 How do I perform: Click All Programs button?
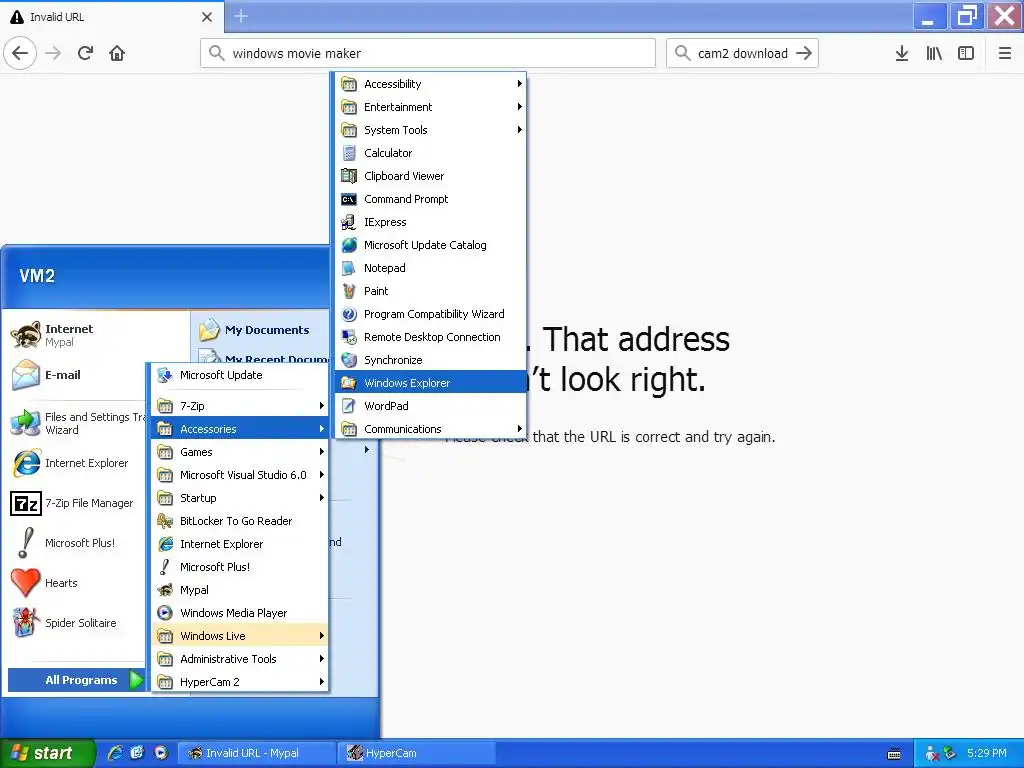[76, 680]
